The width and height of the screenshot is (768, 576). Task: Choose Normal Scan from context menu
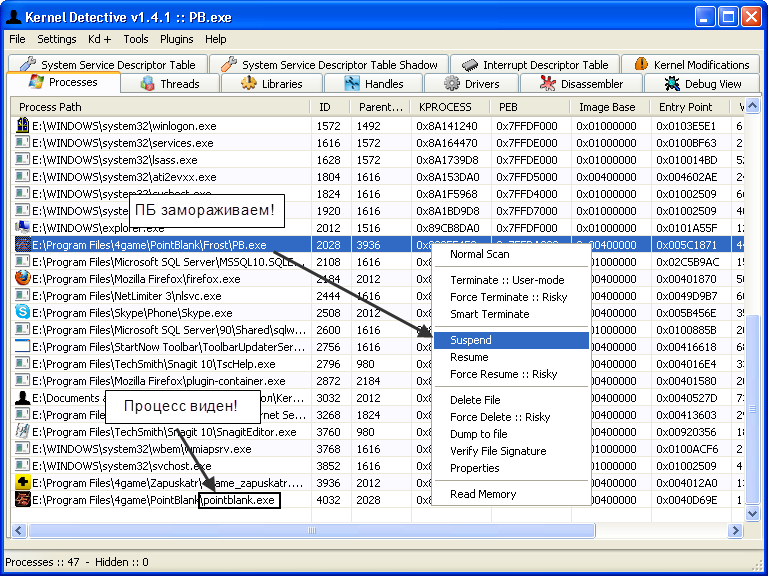[511, 254]
